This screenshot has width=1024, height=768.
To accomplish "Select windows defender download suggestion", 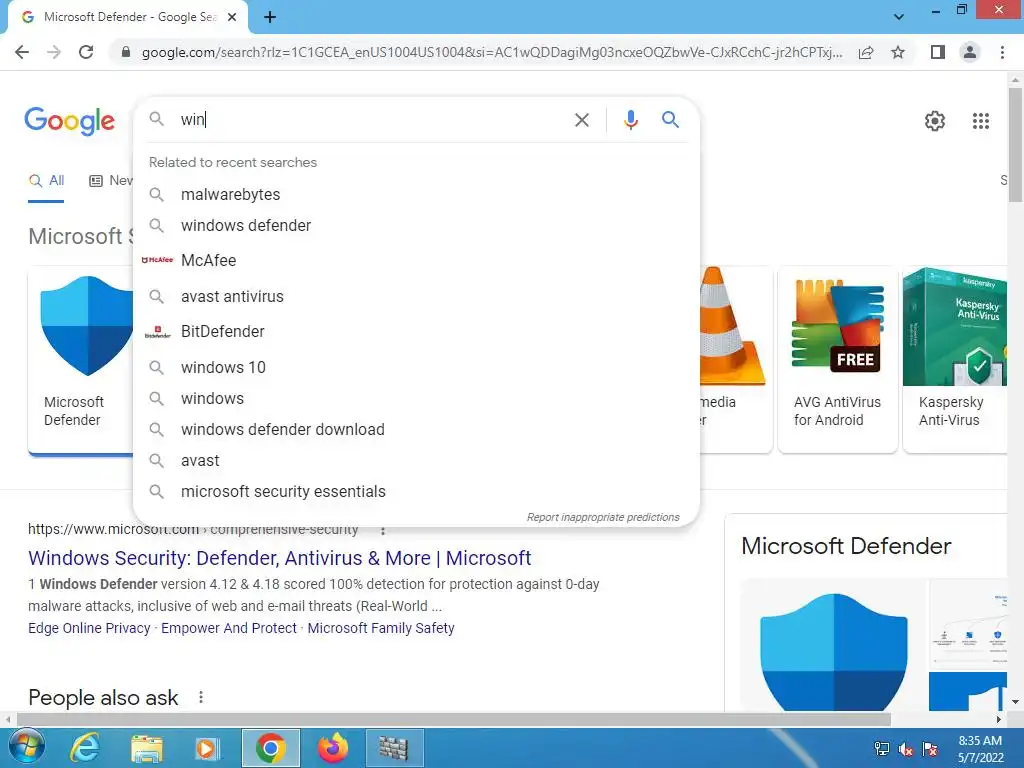I will pos(416,430).
